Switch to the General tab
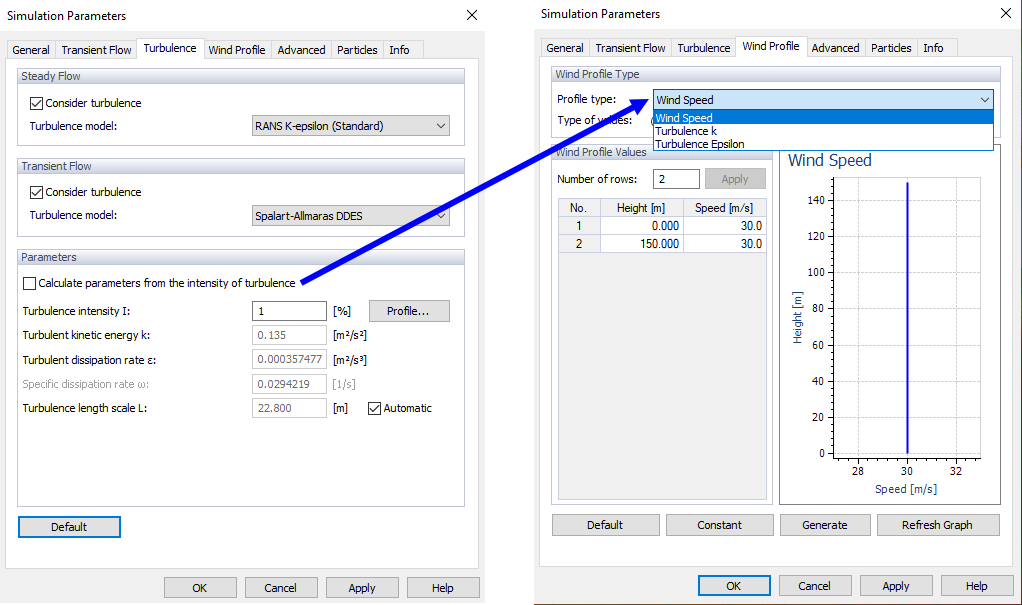The width and height of the screenshot is (1022, 605). [x=30, y=48]
